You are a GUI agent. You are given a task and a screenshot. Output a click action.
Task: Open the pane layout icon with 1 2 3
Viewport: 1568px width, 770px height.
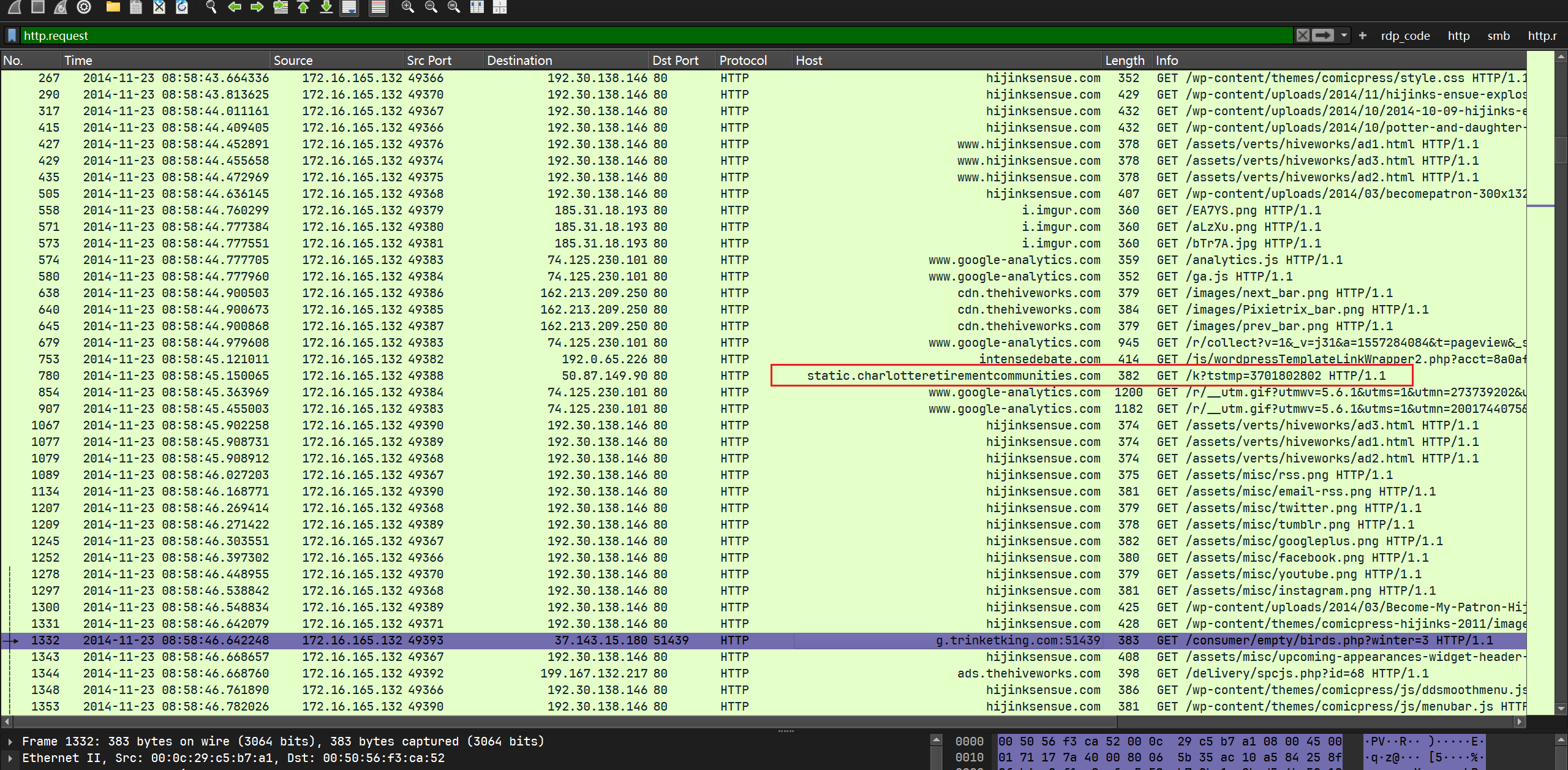pyautogui.click(x=500, y=7)
